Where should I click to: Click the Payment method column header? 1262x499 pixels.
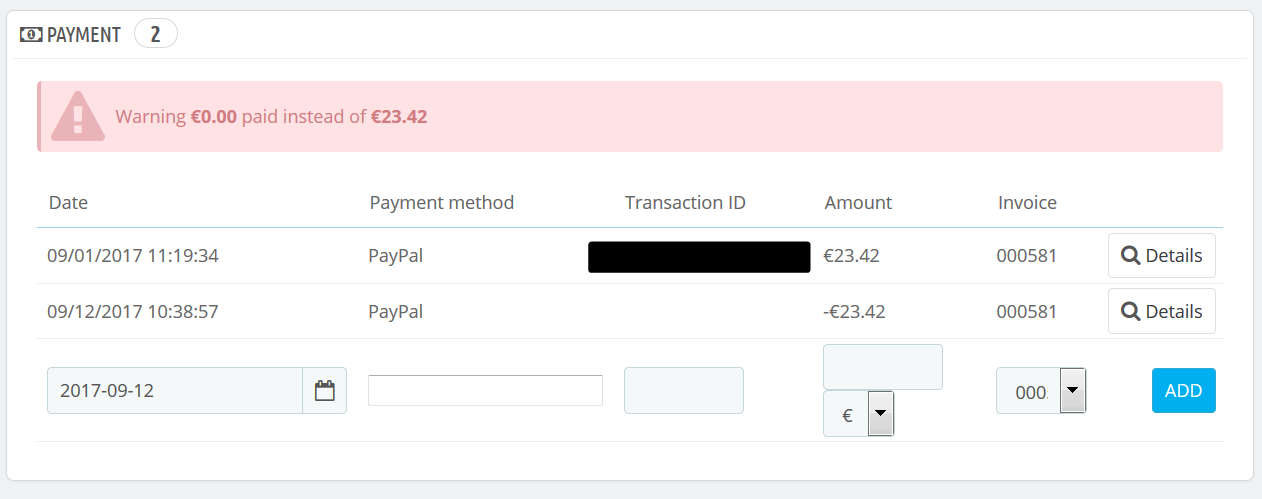(x=441, y=202)
